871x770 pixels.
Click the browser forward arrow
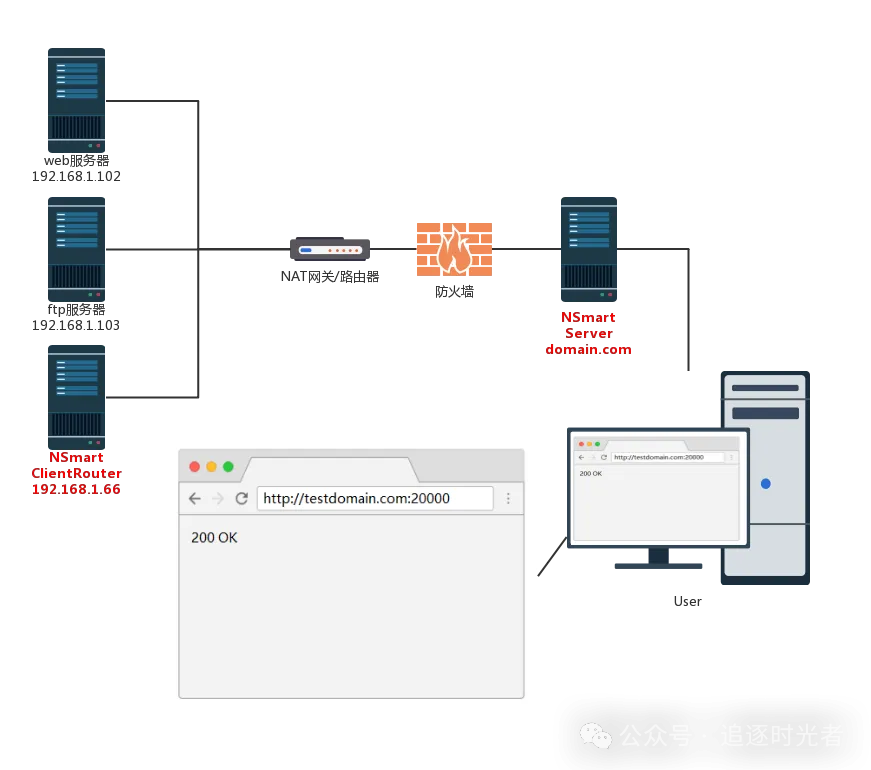[x=218, y=498]
